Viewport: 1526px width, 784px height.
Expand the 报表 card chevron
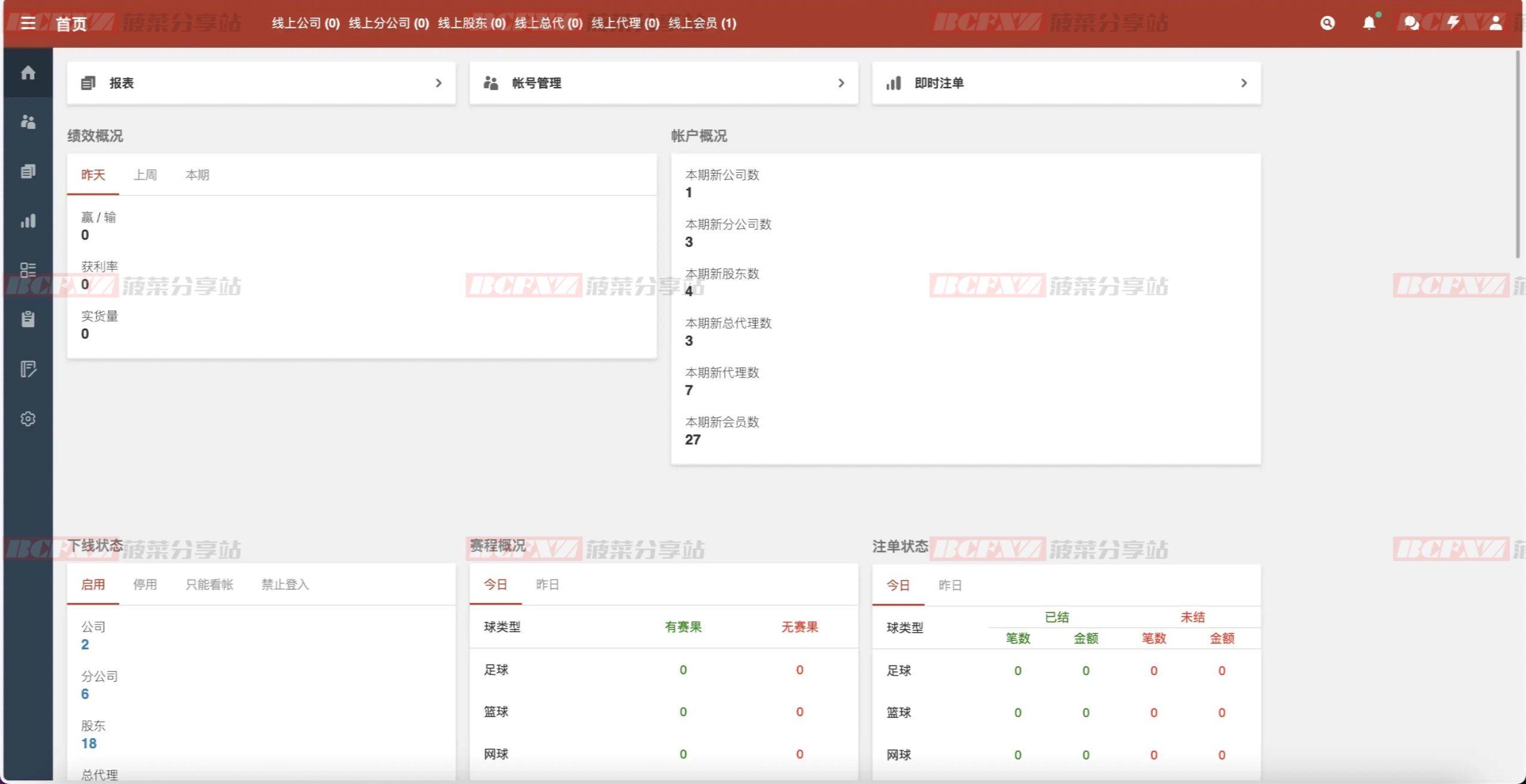coord(439,83)
